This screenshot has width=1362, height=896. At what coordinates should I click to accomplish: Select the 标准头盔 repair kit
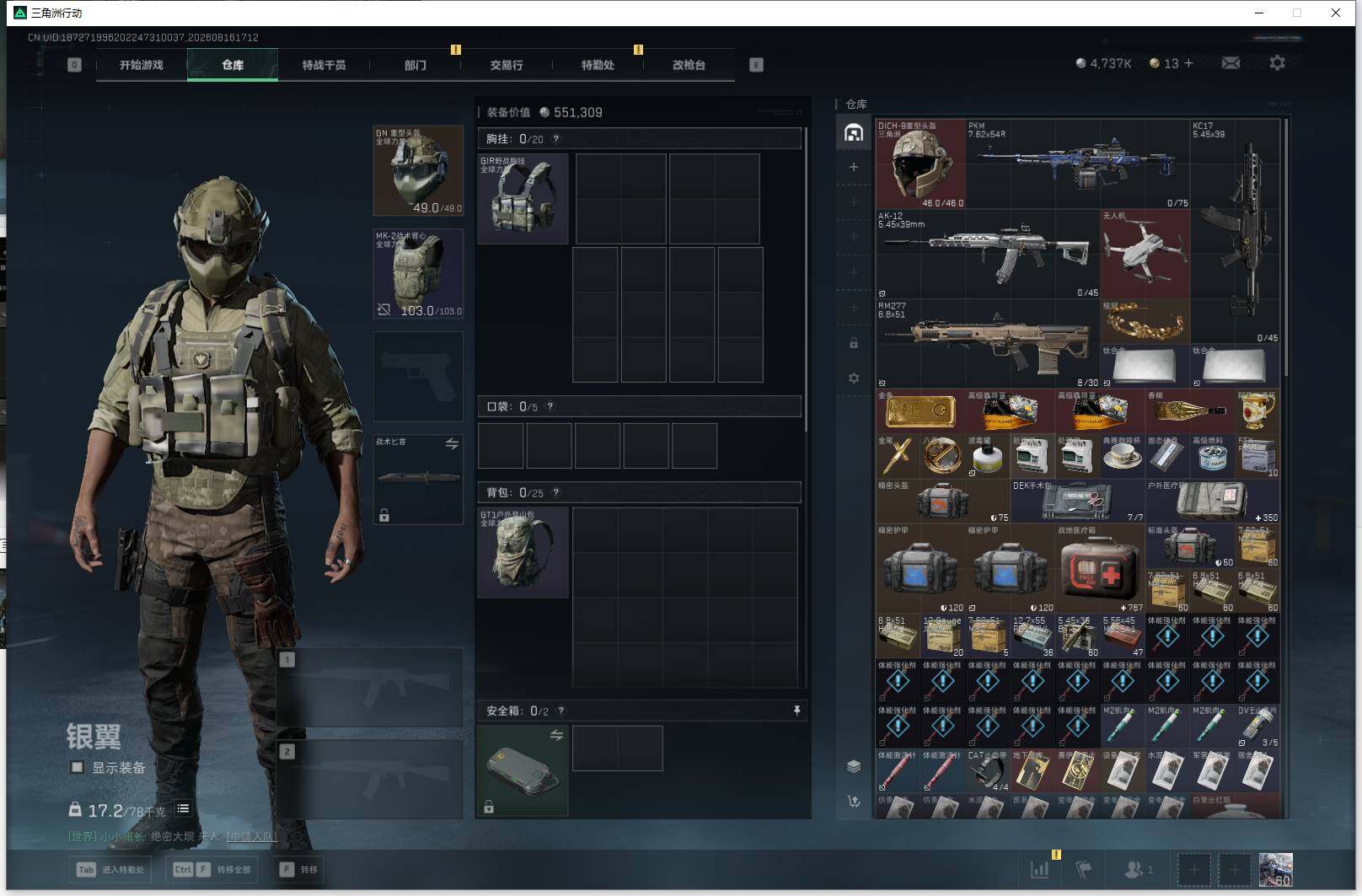(1190, 546)
